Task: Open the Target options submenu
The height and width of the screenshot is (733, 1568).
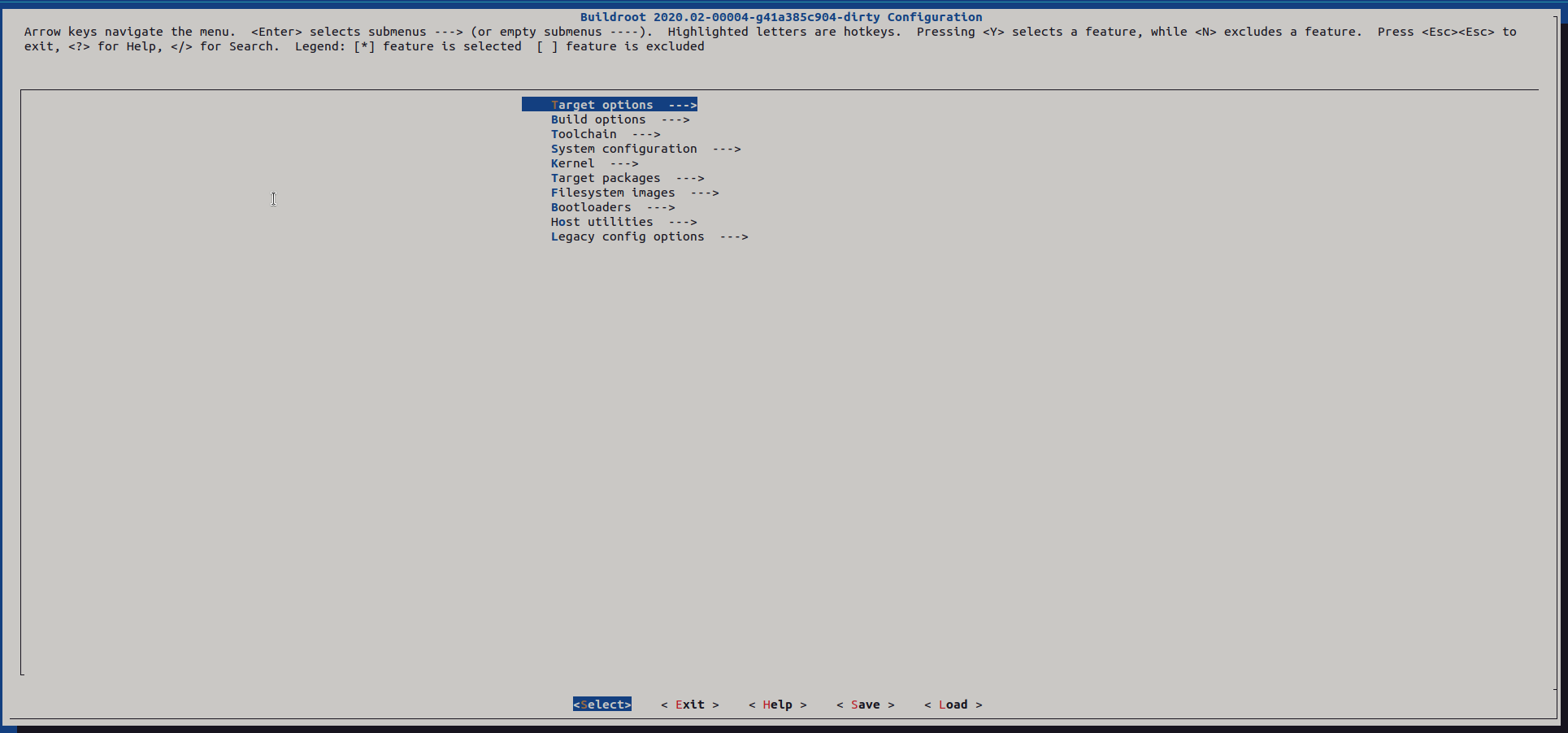Action: pyautogui.click(x=610, y=105)
